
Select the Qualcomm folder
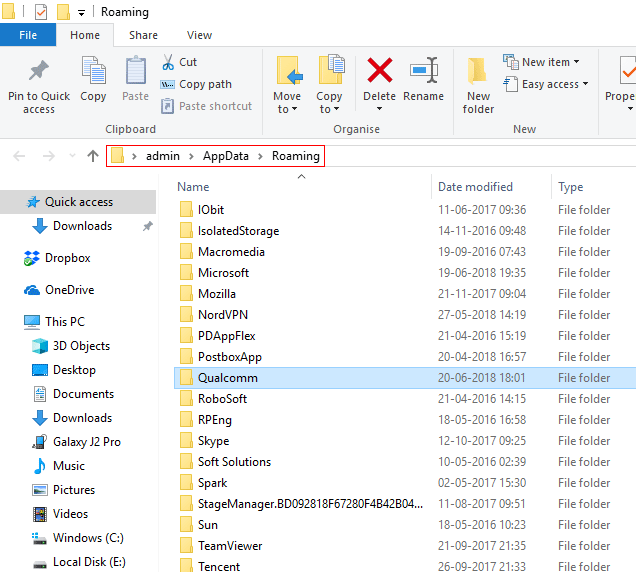405,378
